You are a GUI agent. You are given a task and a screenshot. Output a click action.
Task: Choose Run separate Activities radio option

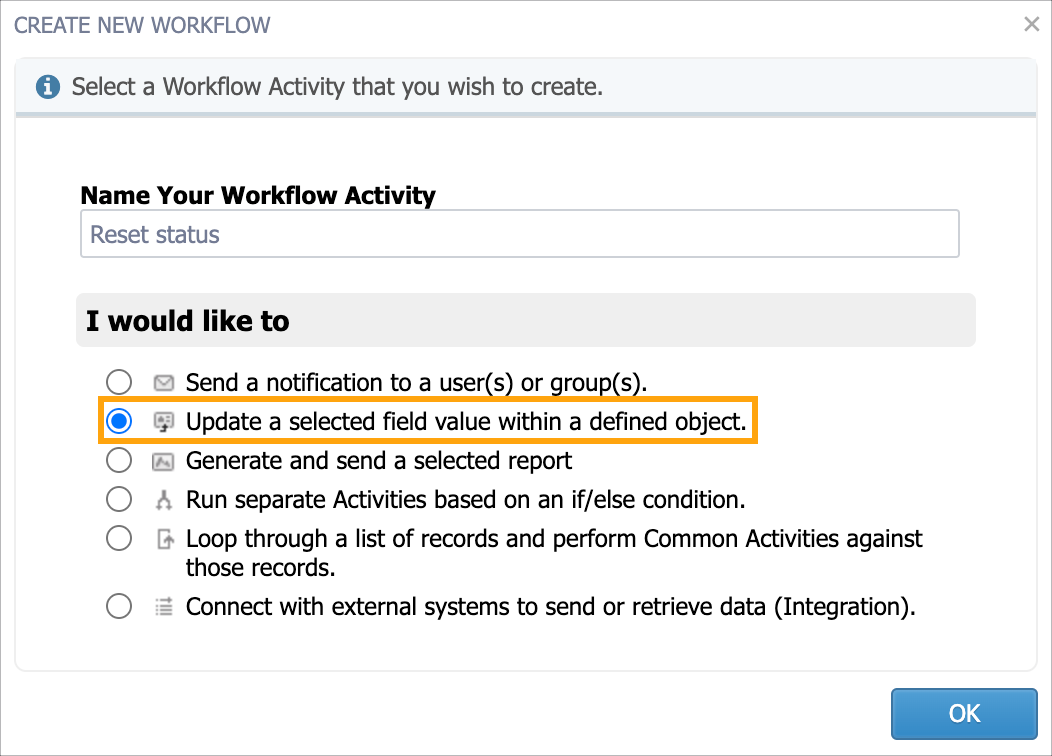(119, 499)
